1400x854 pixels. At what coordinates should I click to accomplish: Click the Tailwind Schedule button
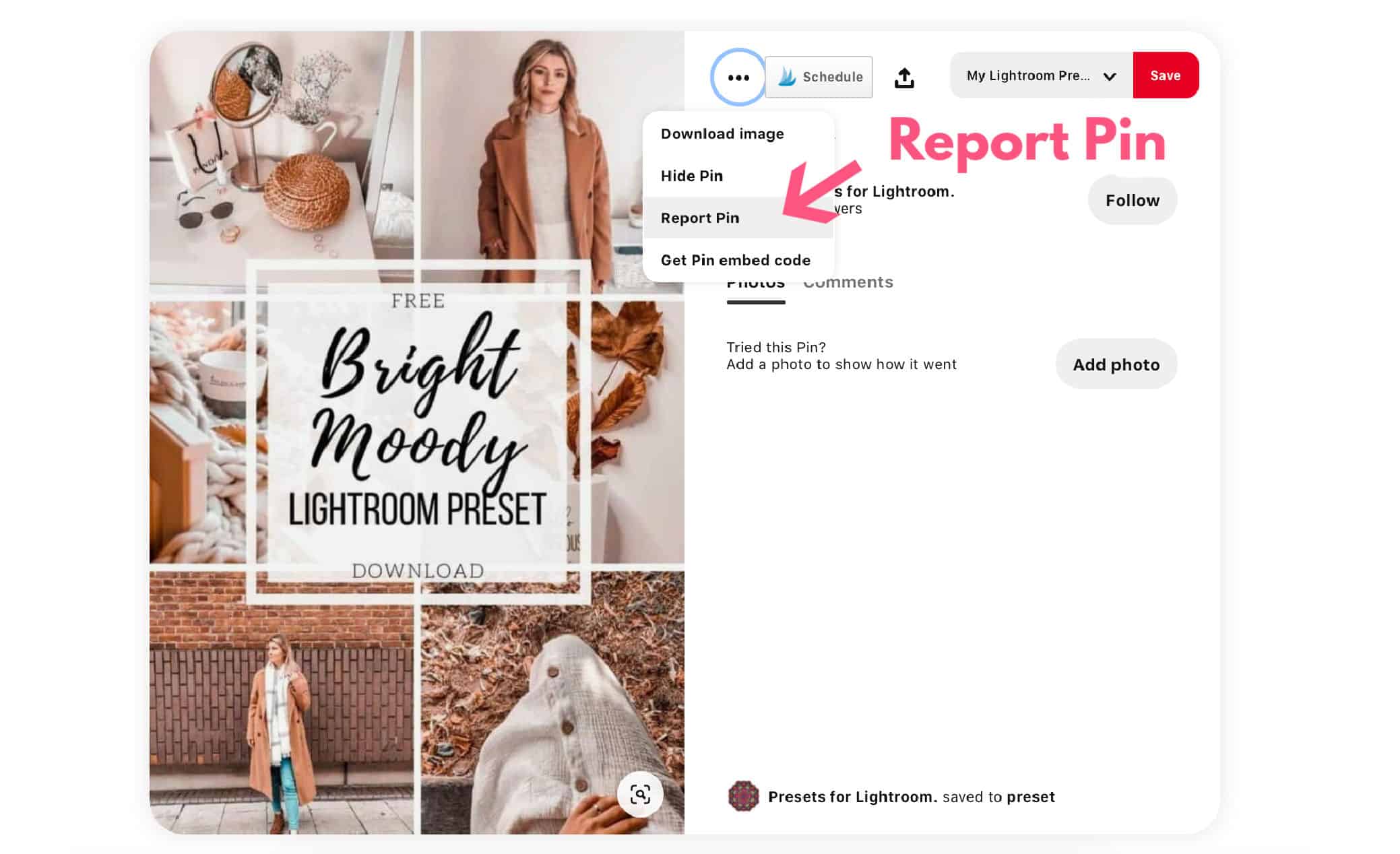click(x=819, y=77)
